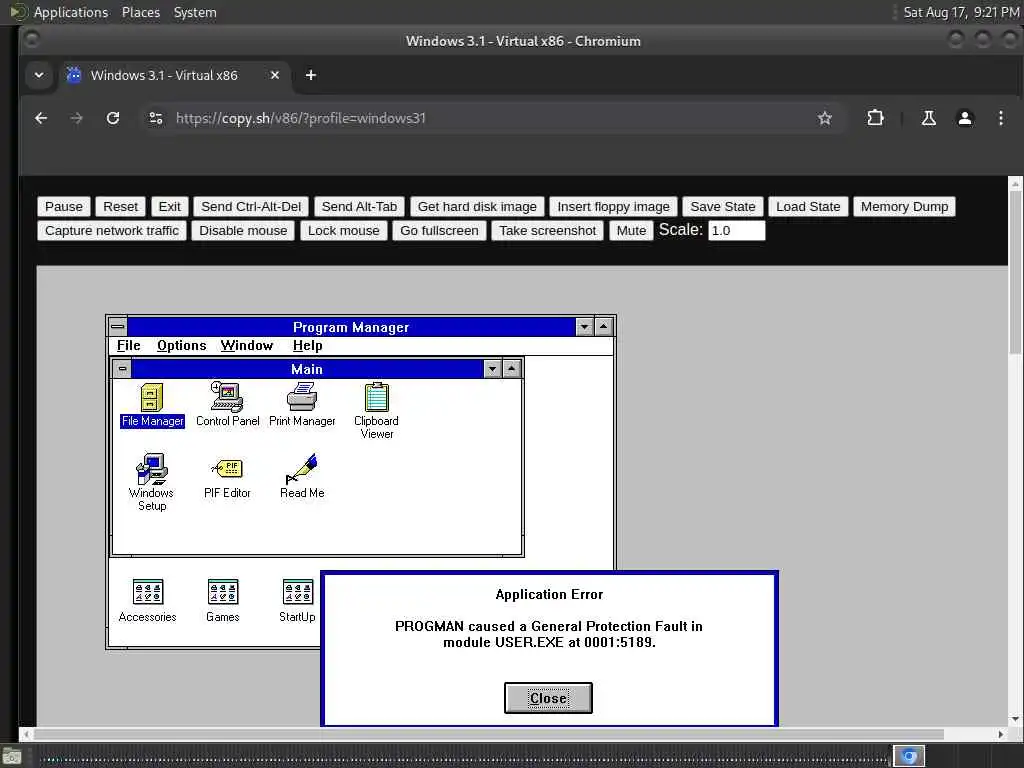Open the Chrome Labs flask icon
Screen dimensions: 1024x768
tap(929, 118)
